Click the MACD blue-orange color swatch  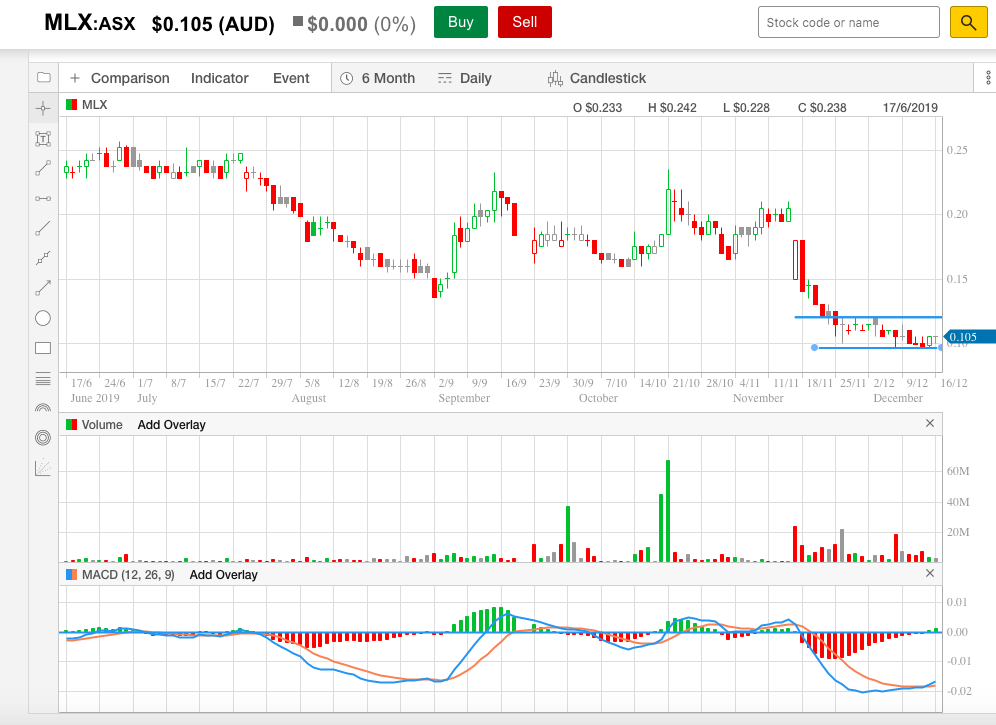coord(72,574)
